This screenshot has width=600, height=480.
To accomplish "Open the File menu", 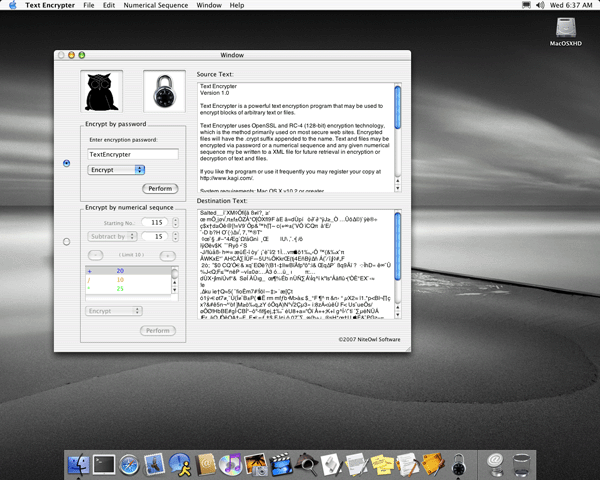I will click(x=89, y=5).
